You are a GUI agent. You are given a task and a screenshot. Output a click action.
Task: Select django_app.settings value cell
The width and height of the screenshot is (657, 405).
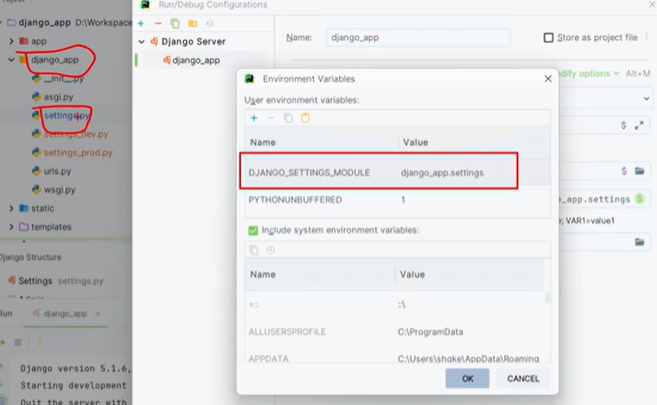pos(442,173)
